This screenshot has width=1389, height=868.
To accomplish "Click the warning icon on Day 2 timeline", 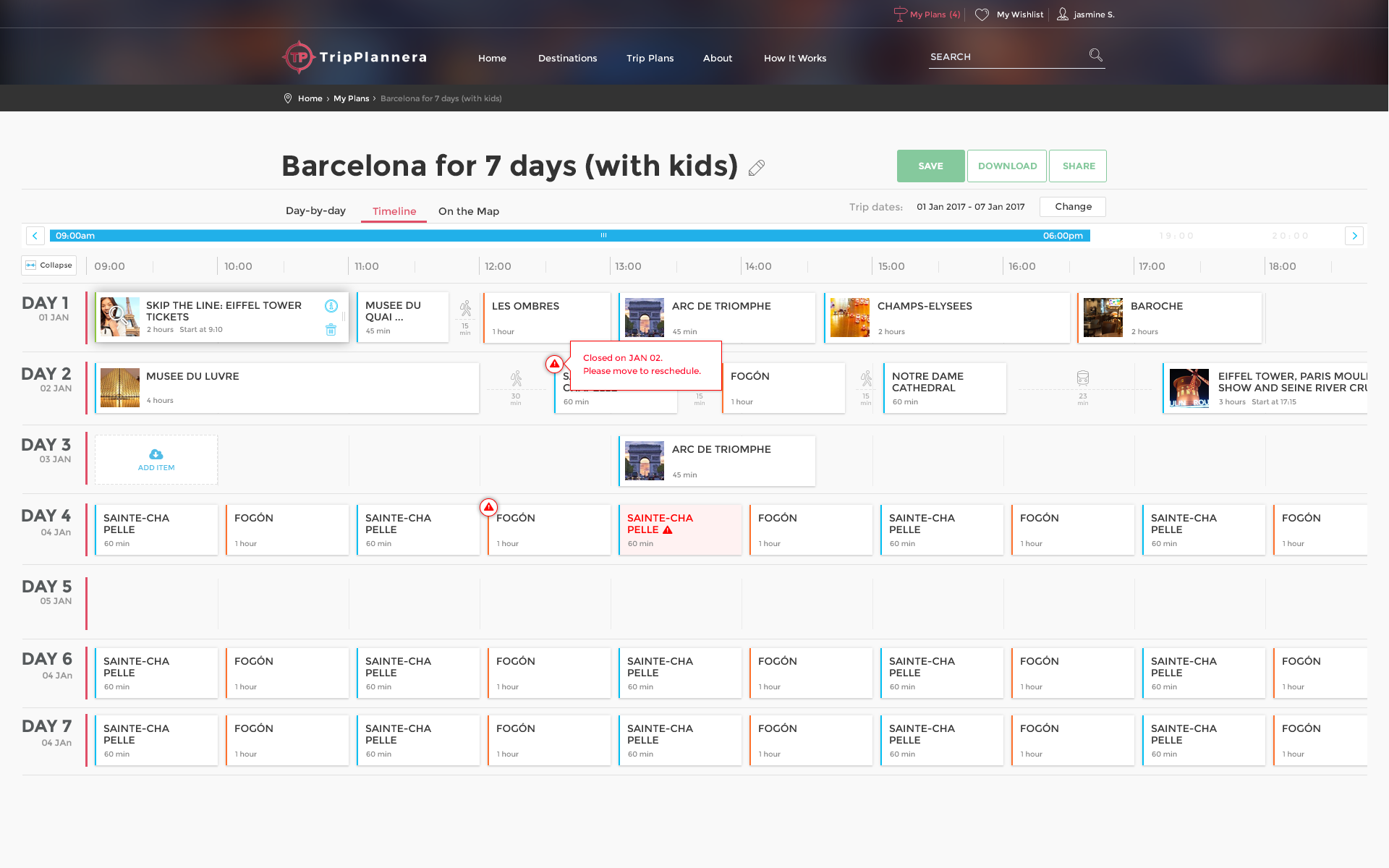I will pyautogui.click(x=554, y=364).
